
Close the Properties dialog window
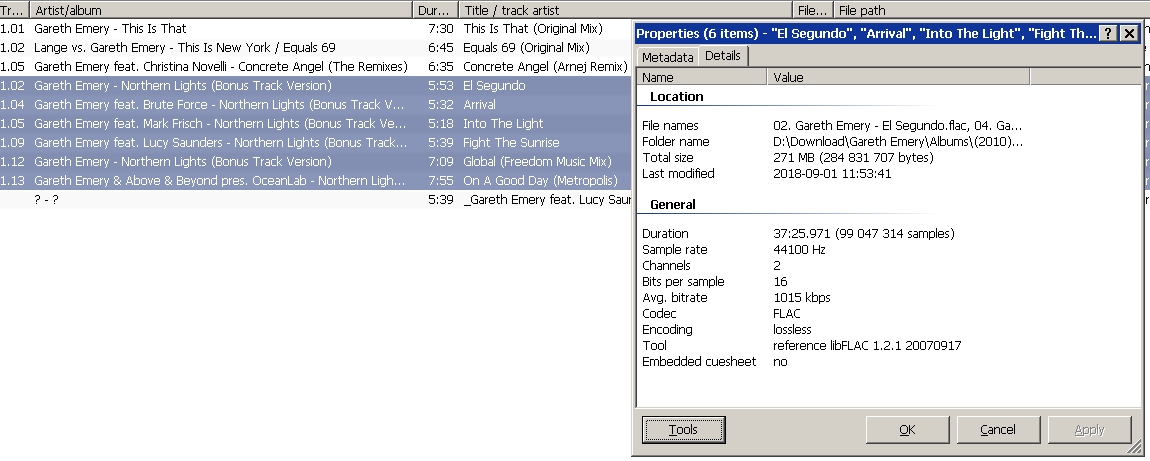(1129, 33)
